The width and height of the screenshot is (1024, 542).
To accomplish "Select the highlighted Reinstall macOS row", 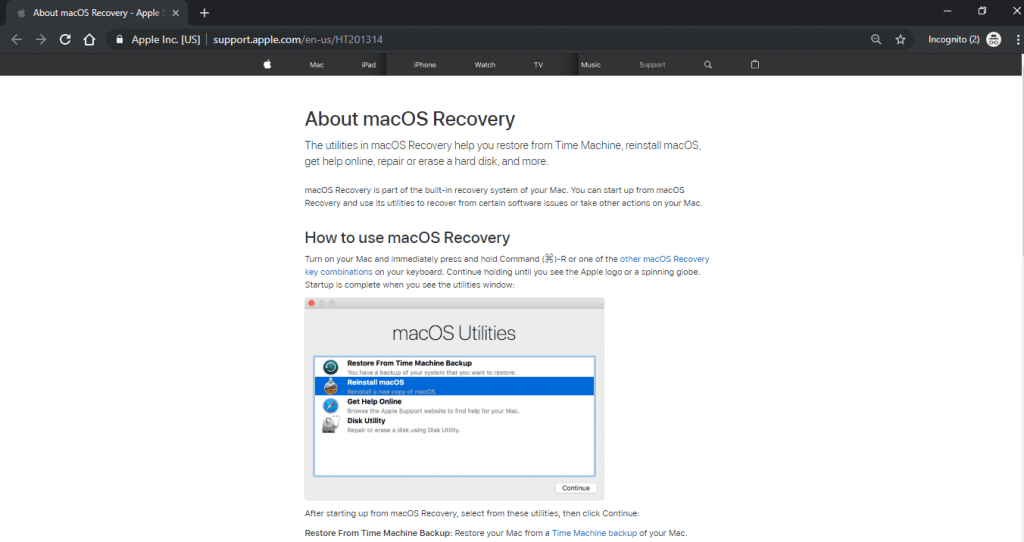I will (455, 386).
